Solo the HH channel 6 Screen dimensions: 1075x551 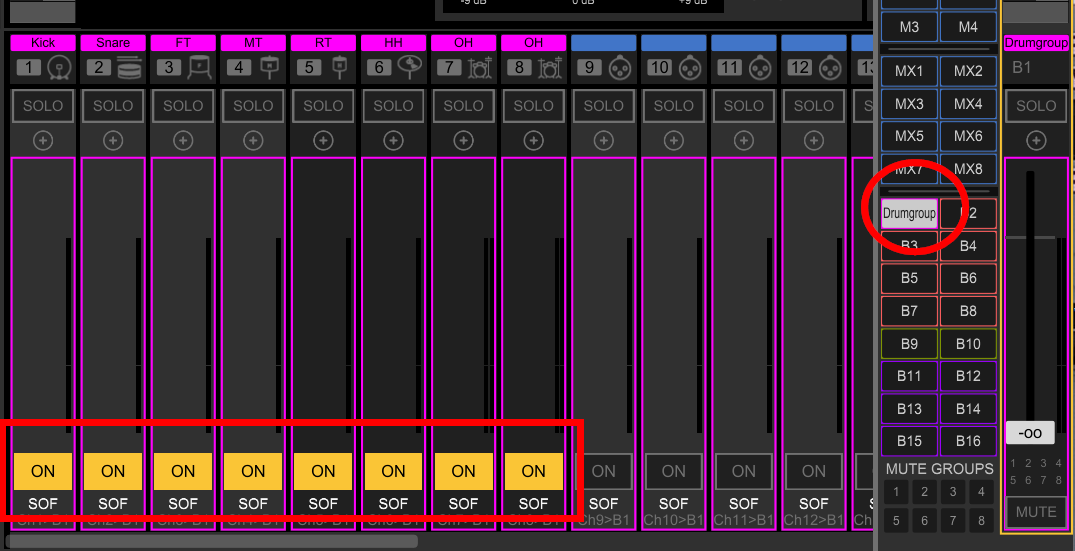393,106
